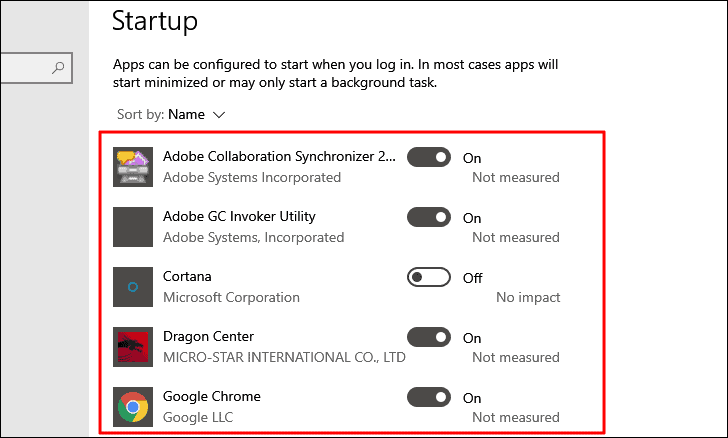
Task: Select the Google Chrome entry name
Action: (x=212, y=396)
